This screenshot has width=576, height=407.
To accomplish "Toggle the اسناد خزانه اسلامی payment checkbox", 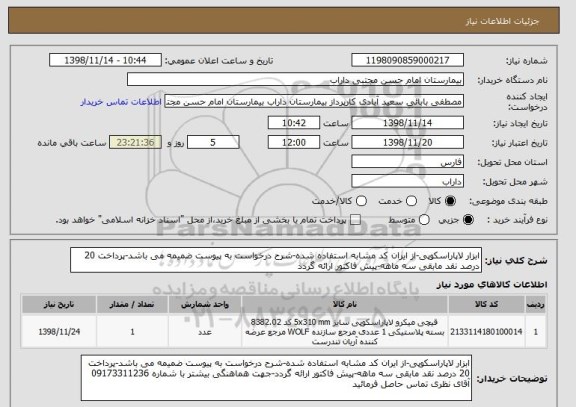I will point(355,220).
